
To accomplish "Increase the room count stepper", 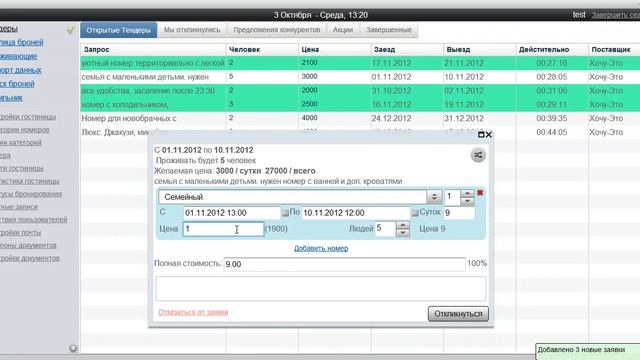I will pyautogui.click(x=467, y=193).
